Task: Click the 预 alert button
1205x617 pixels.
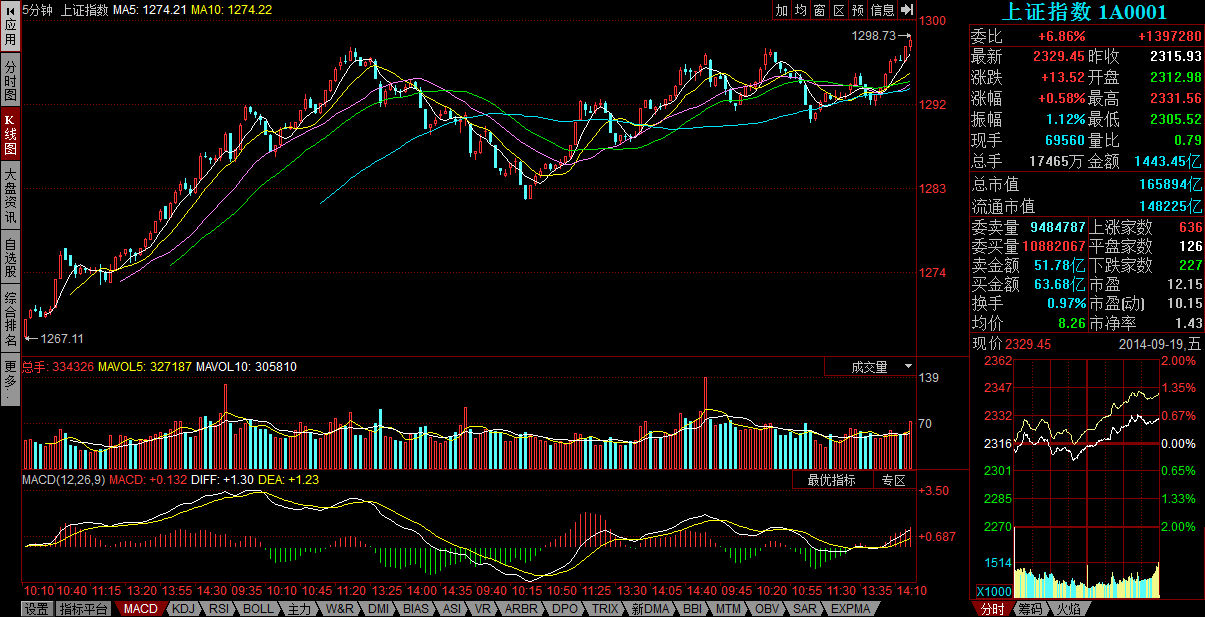Action: click(858, 10)
